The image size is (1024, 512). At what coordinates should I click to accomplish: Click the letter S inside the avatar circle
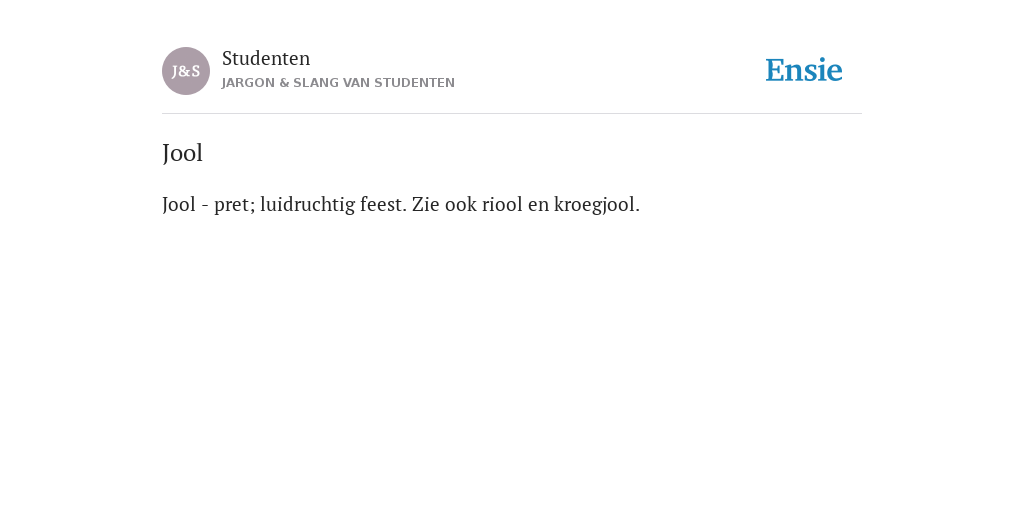click(x=196, y=71)
